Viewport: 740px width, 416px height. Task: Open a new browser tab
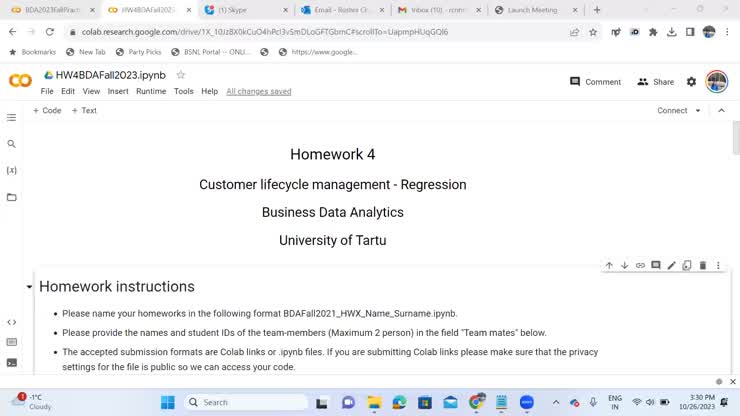597,10
